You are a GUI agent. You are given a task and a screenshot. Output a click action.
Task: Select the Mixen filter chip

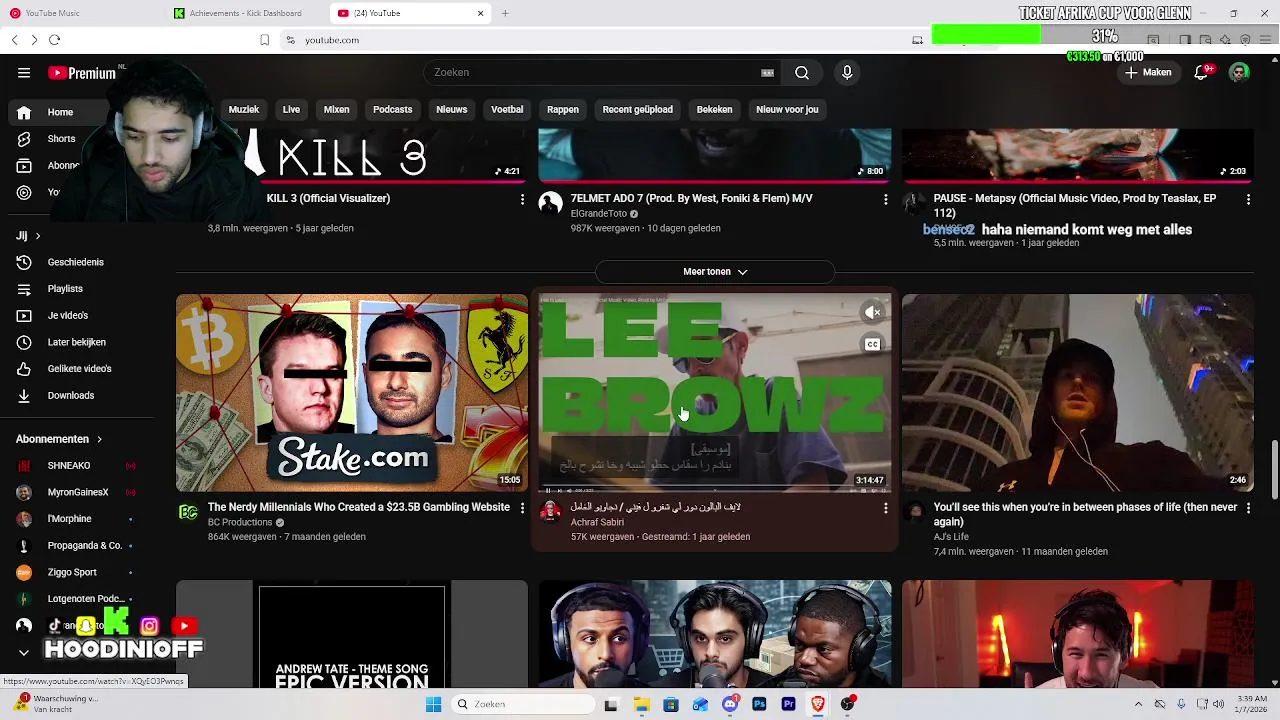336,109
